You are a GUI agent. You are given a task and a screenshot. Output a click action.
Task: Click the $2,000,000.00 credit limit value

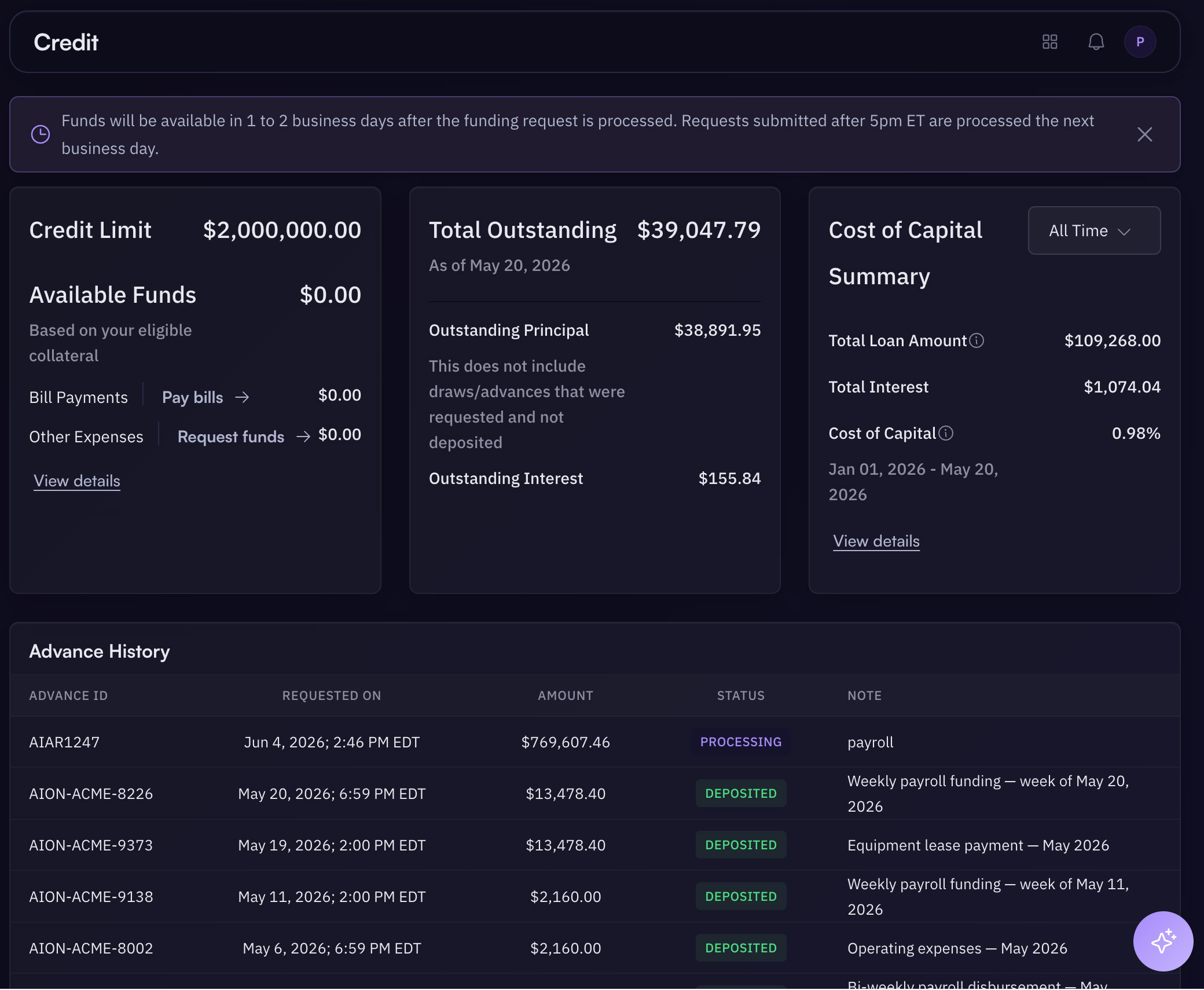click(x=282, y=230)
